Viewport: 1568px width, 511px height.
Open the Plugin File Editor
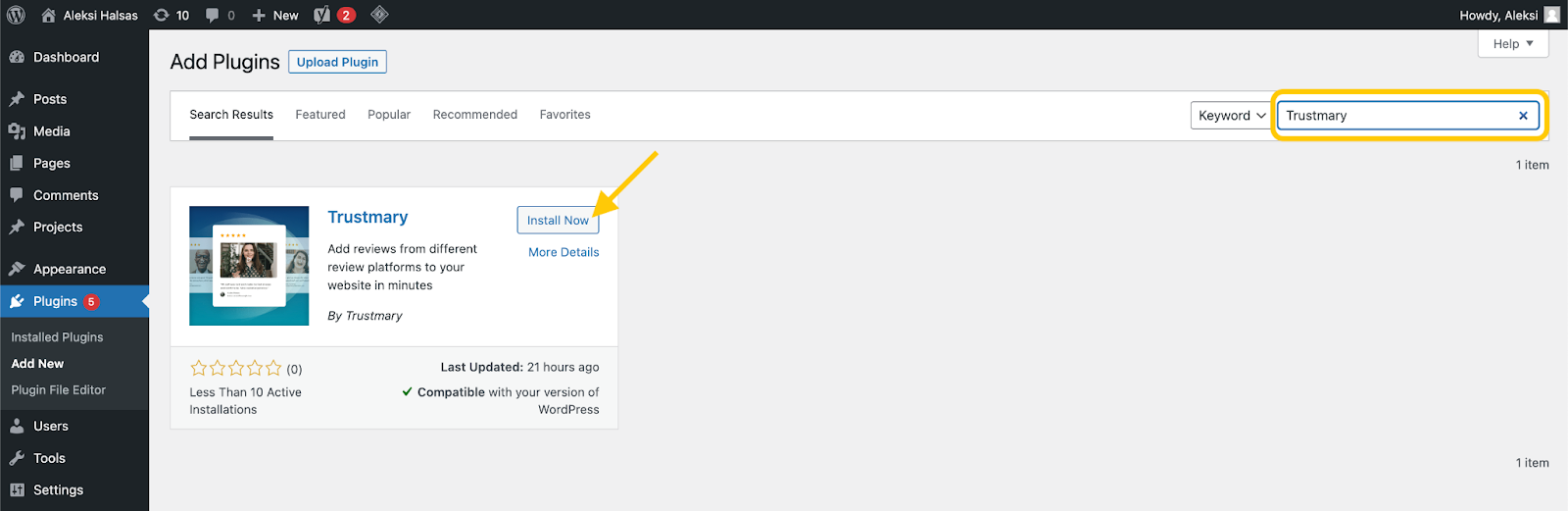(x=59, y=390)
